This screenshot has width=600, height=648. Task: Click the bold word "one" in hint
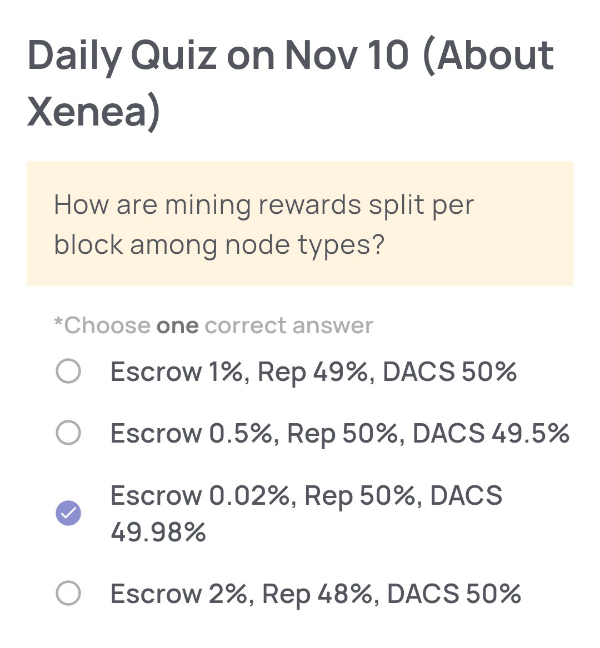coord(177,326)
